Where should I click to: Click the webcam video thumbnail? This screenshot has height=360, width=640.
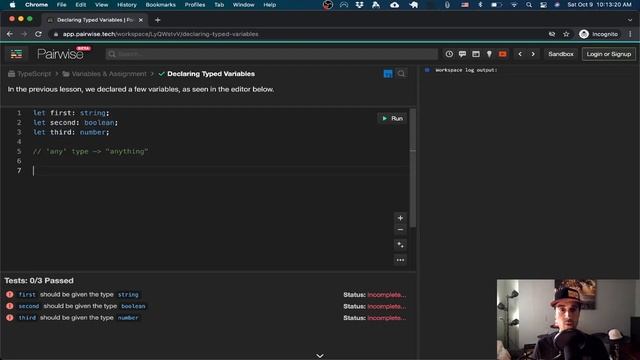[568, 320]
